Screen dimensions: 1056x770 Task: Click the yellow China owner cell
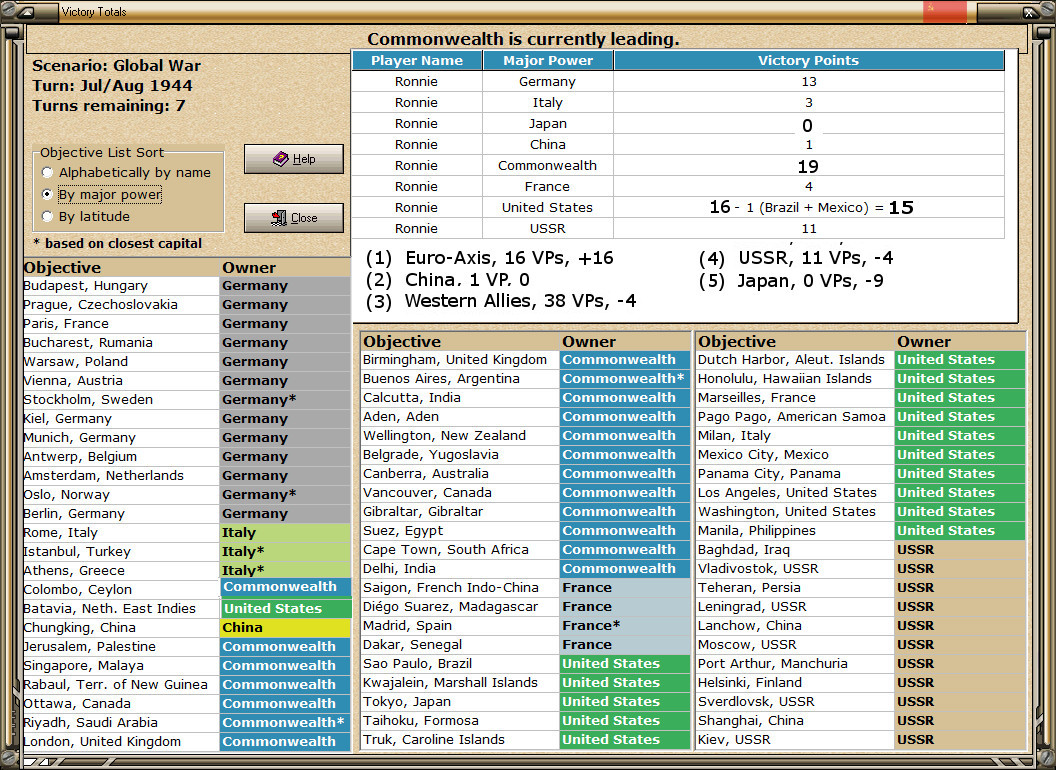click(286, 627)
